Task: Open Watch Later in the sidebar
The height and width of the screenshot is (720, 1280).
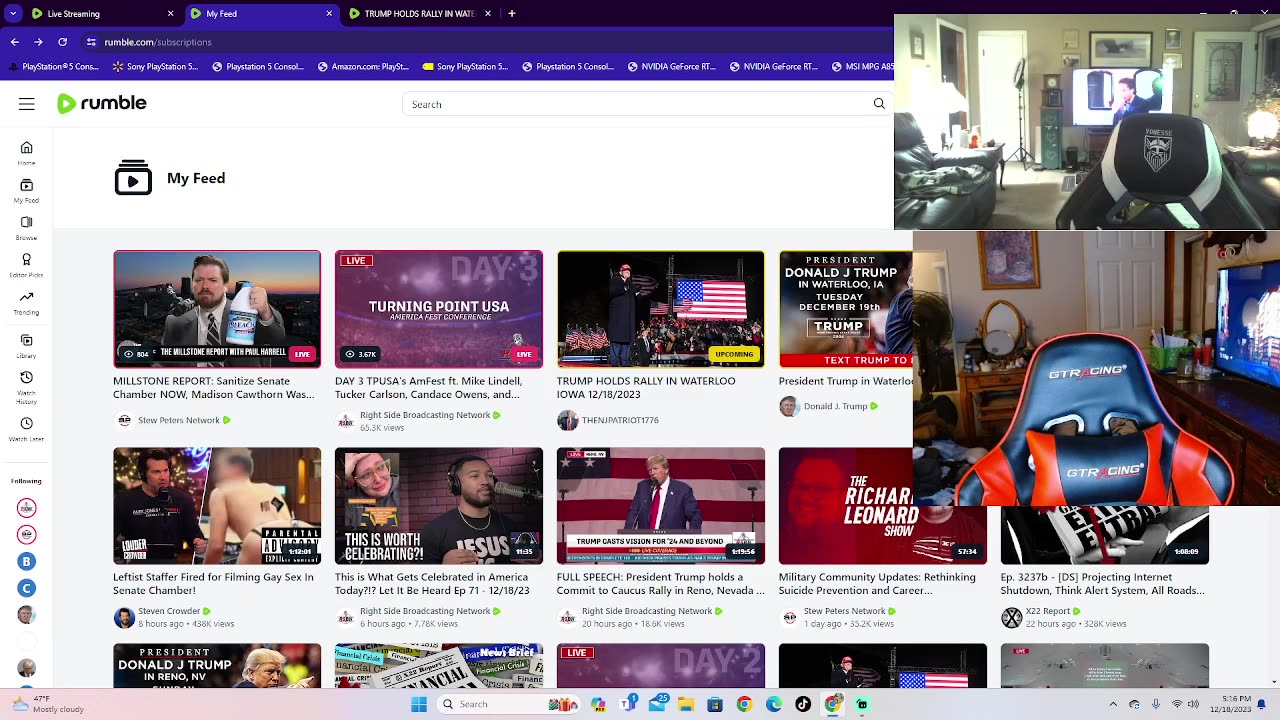Action: [x=27, y=429]
